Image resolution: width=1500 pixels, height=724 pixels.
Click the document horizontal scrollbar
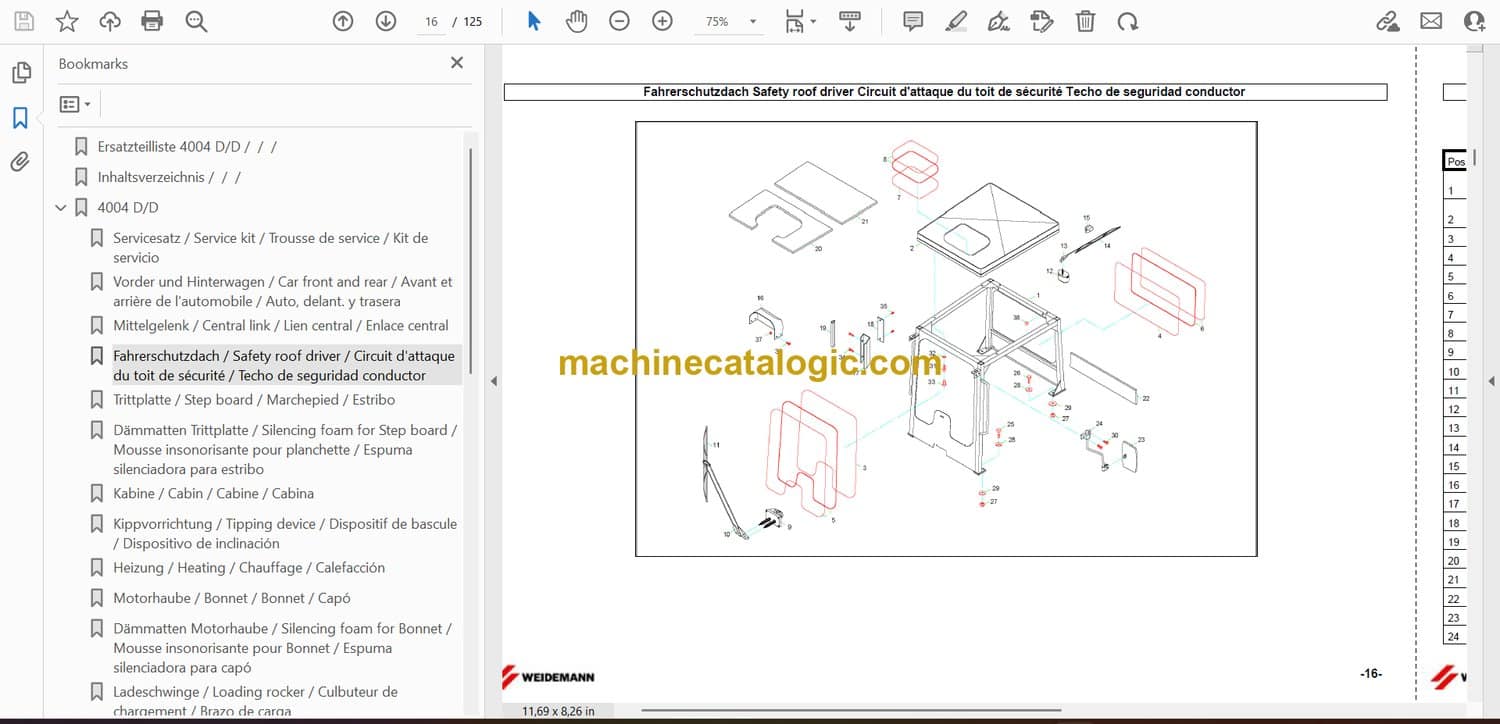[851, 711]
